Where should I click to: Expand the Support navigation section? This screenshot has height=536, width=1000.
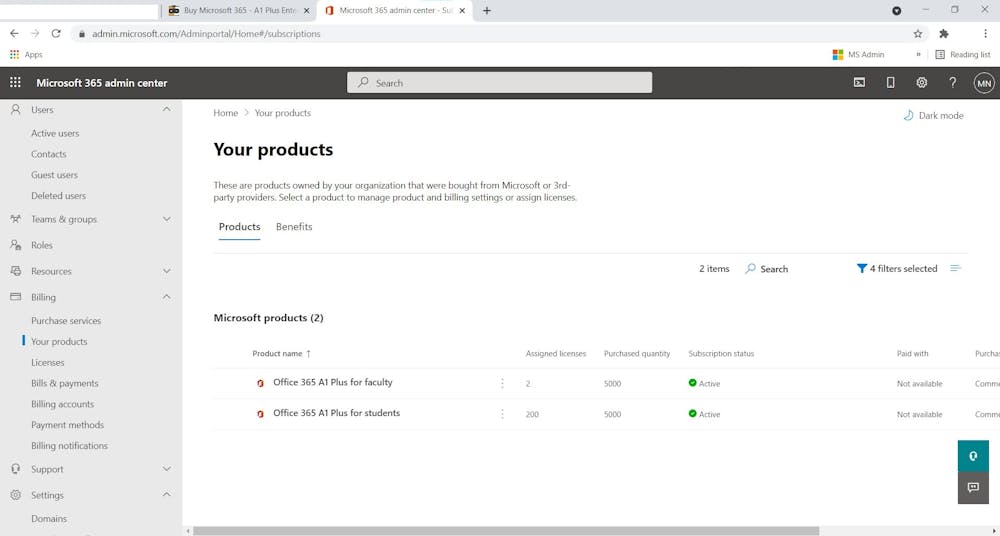coord(166,469)
